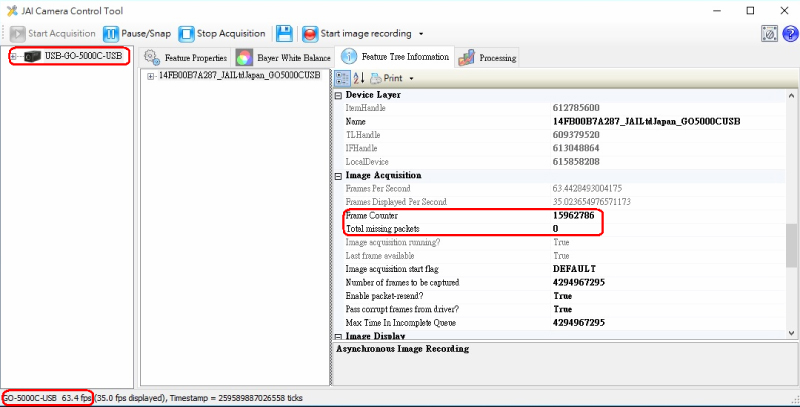This screenshot has width=800, height=407.
Task: Switch to the Feature Properties tab
Action: (x=187, y=58)
